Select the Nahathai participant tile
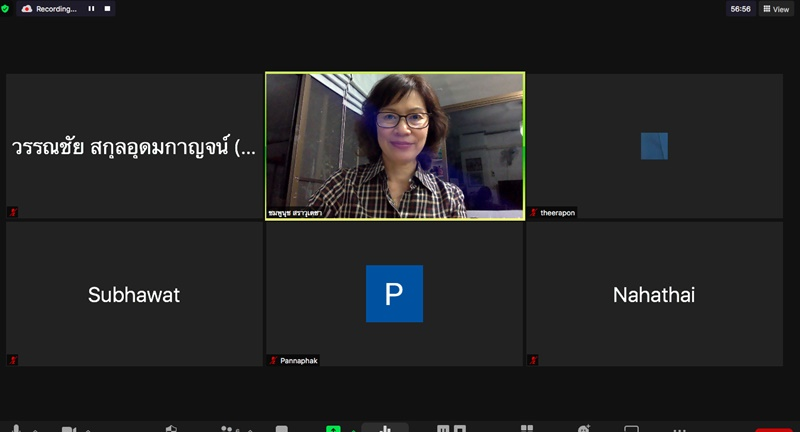800x432 pixels. coord(653,294)
